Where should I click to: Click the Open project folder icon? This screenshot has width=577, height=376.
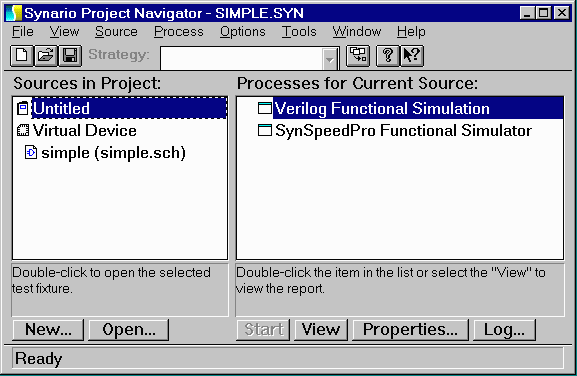[x=46, y=56]
